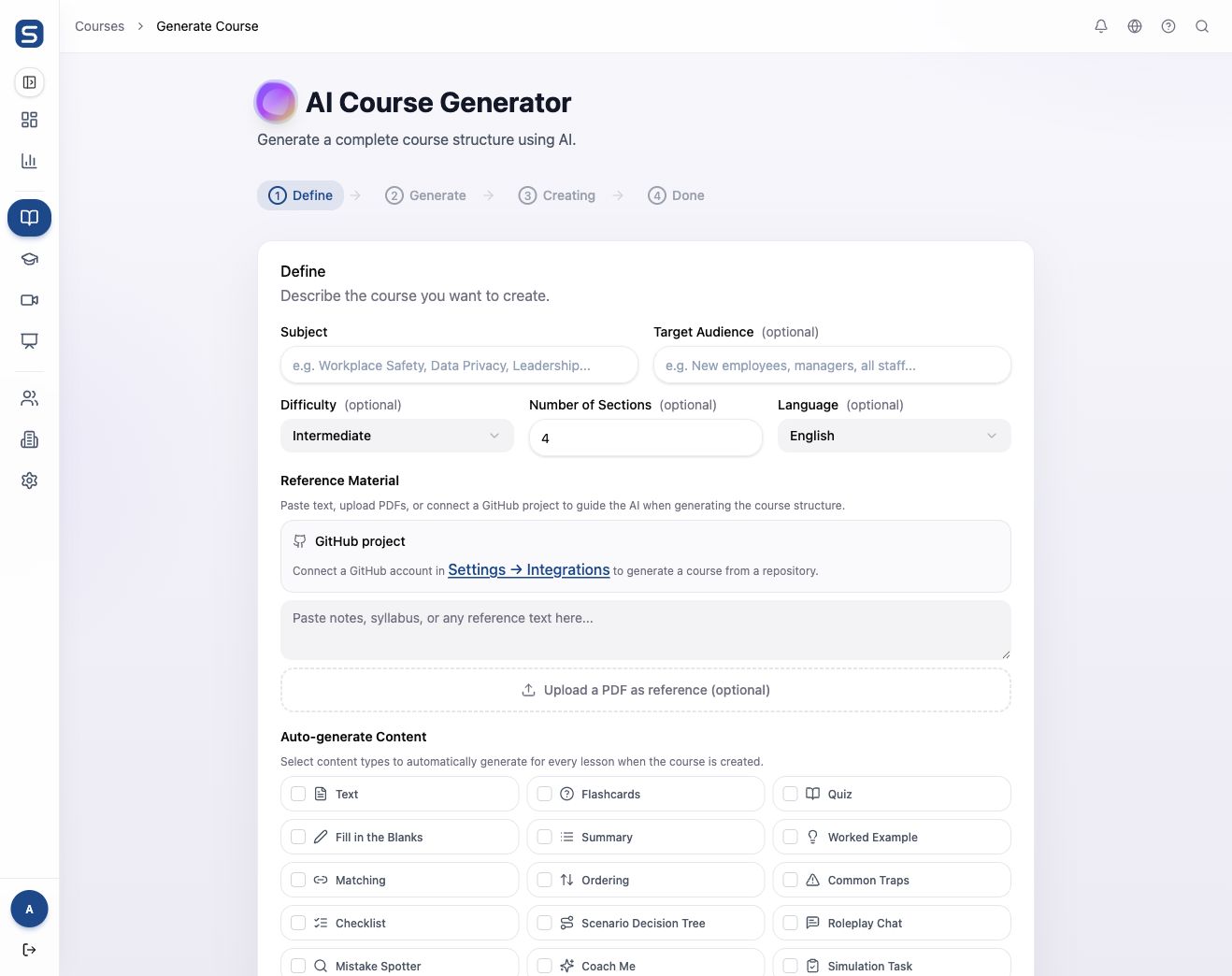The image size is (1232, 976).
Task: Click the Matching link icon
Action: point(321,880)
